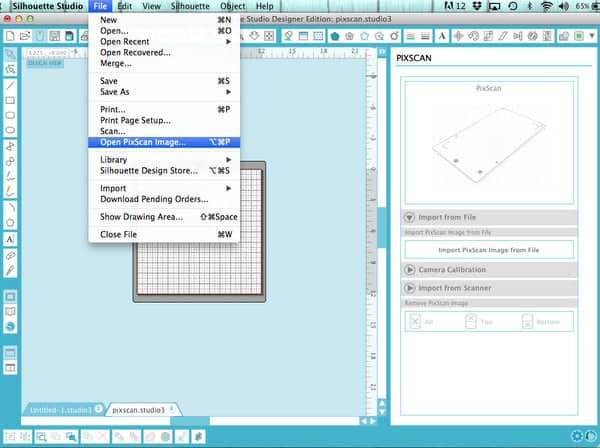Viewport: 600px width, 448px height.
Task: Open the Fill Color pentagon icon
Action: point(335,36)
